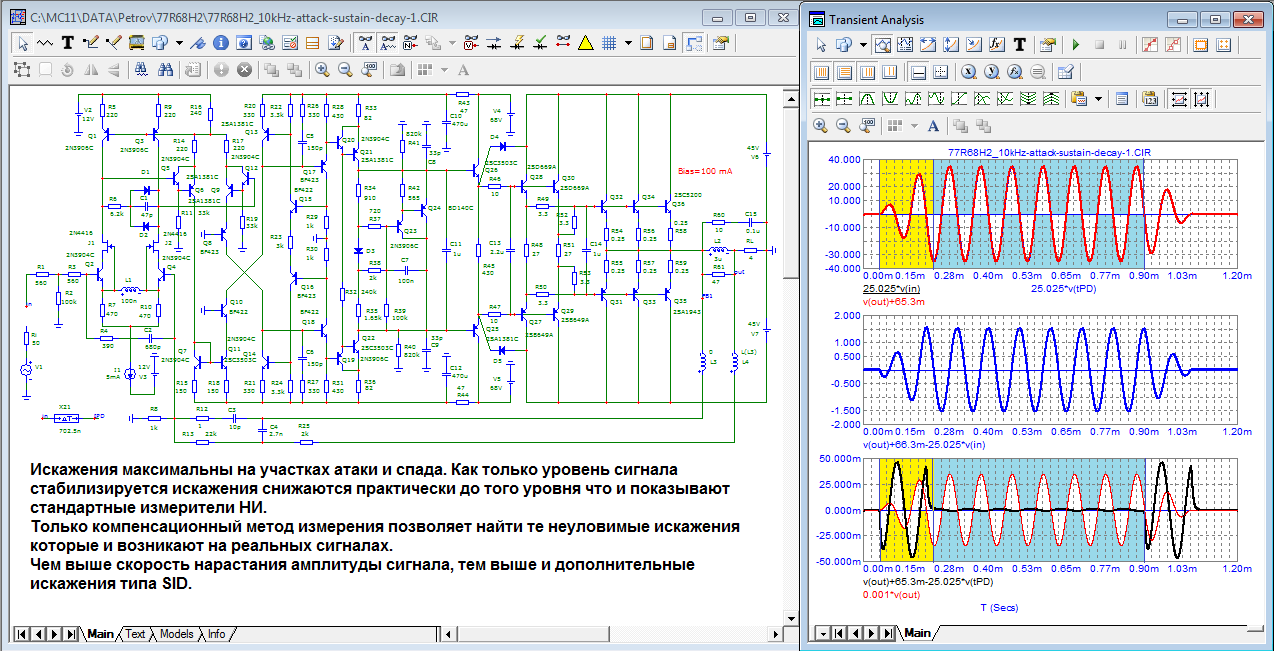This screenshot has height=651, width=1274.
Task: Select the Text mode tool in schematic toolbar
Action: (68, 43)
